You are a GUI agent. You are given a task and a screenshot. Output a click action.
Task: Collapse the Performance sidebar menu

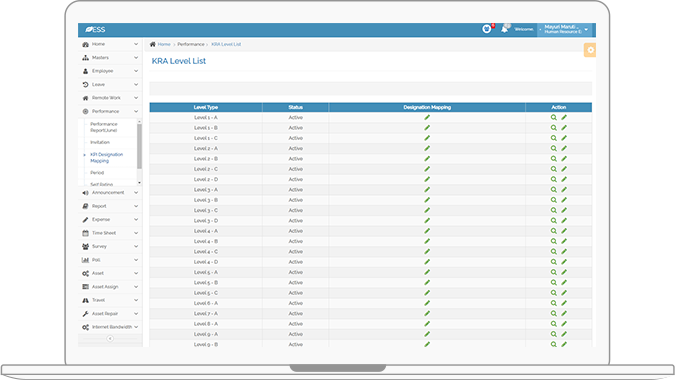pos(110,111)
